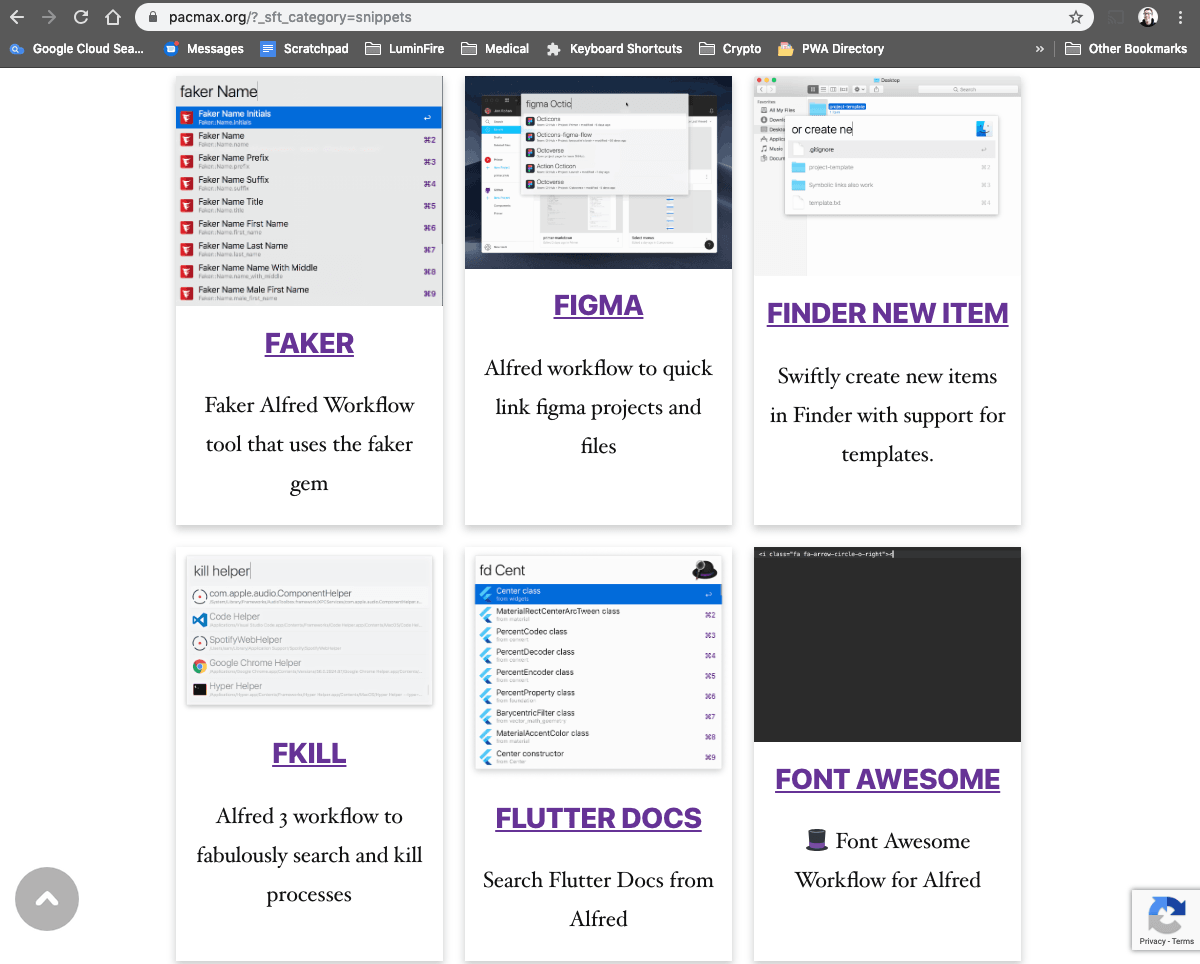Open the FAKER workflow link
Screen dimensions: 1200x964
309,343
